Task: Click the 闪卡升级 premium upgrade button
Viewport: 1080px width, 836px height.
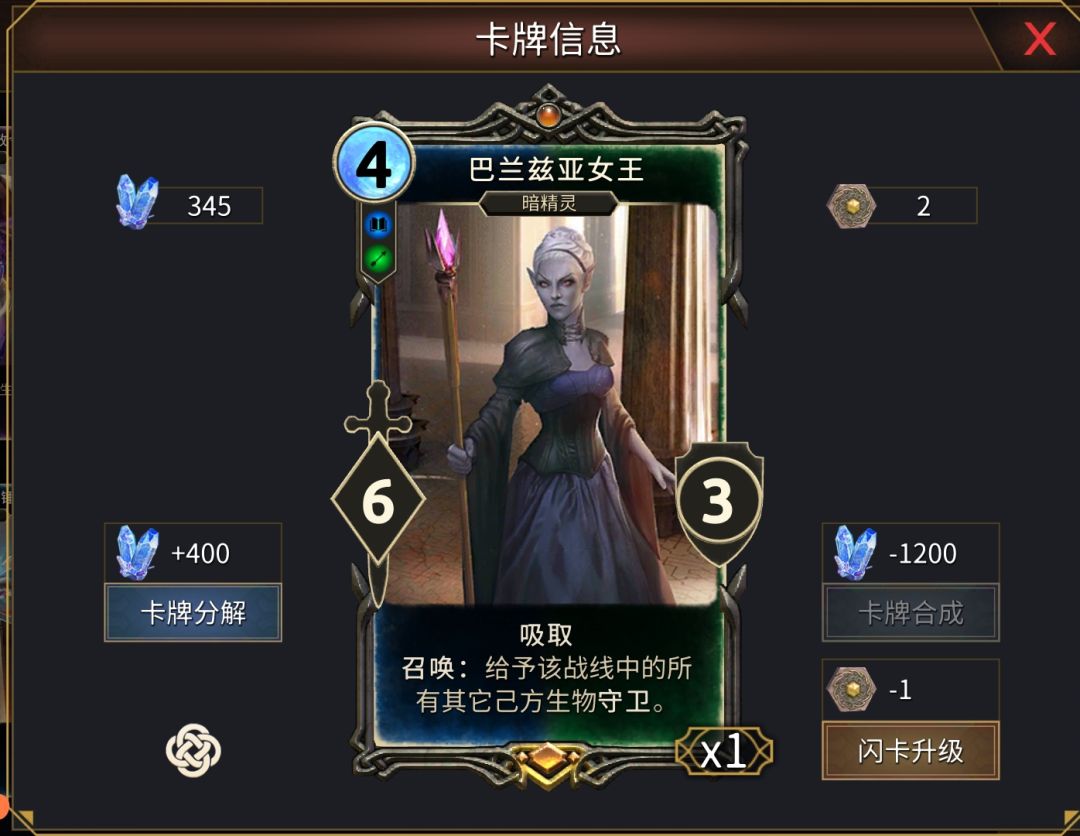Action: tap(911, 750)
